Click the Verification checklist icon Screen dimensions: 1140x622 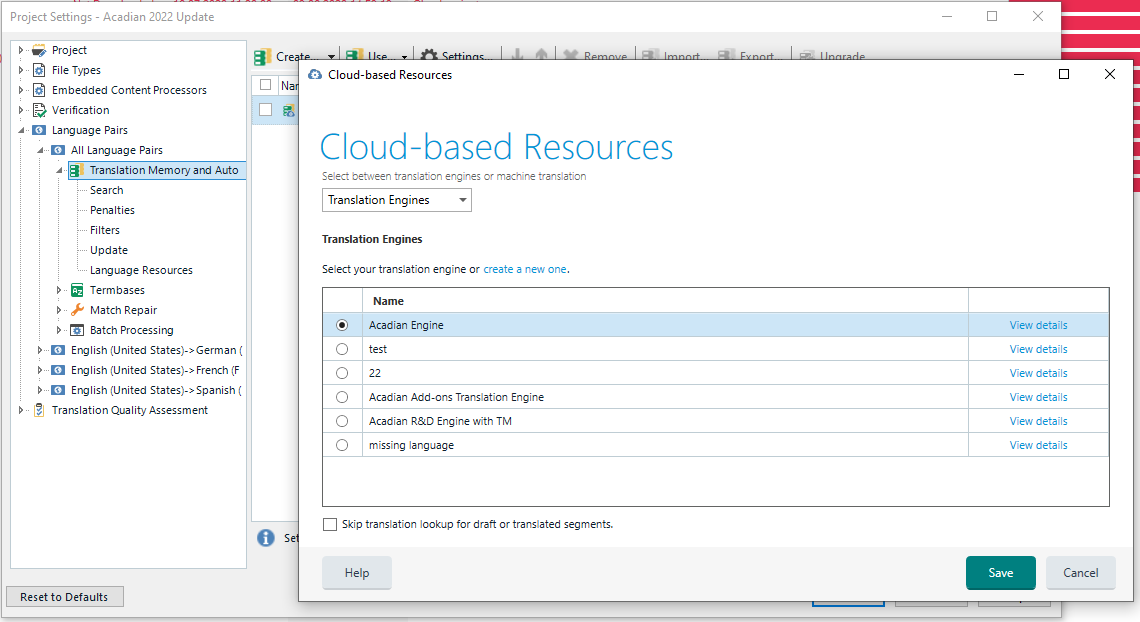pyautogui.click(x=39, y=110)
